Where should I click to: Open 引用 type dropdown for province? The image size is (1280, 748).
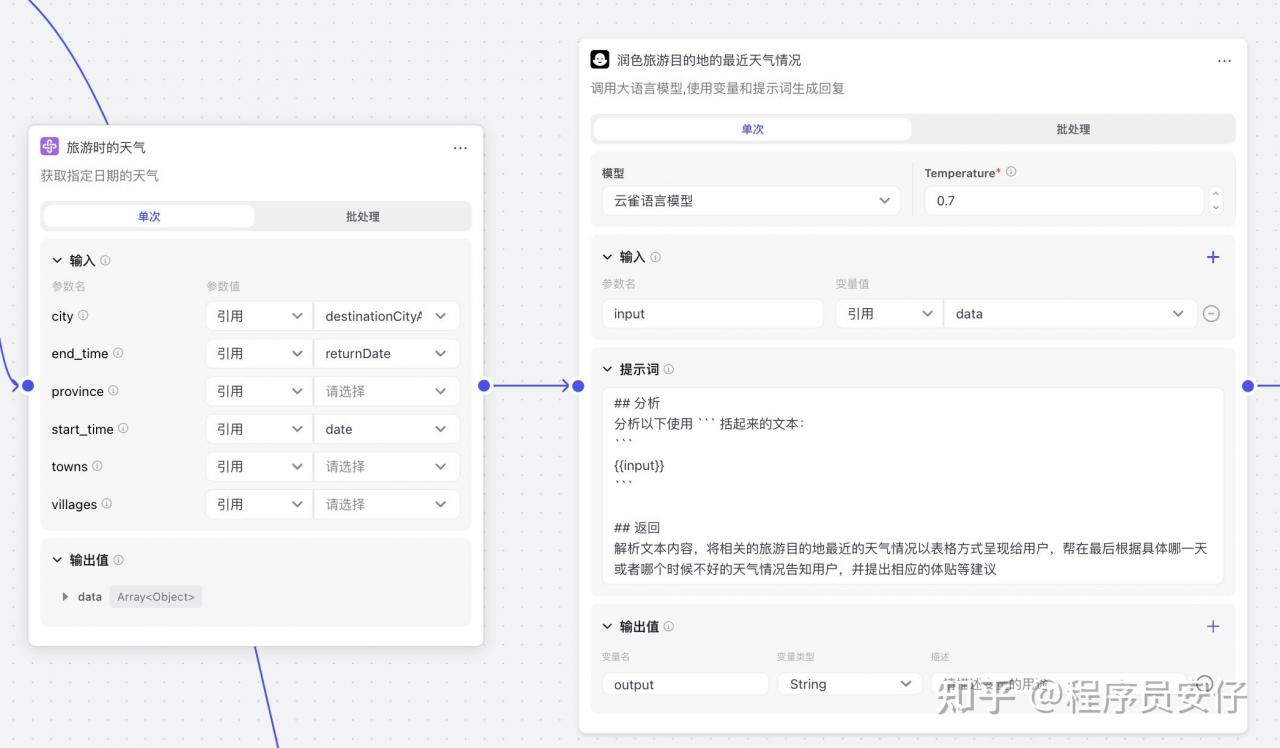259,391
